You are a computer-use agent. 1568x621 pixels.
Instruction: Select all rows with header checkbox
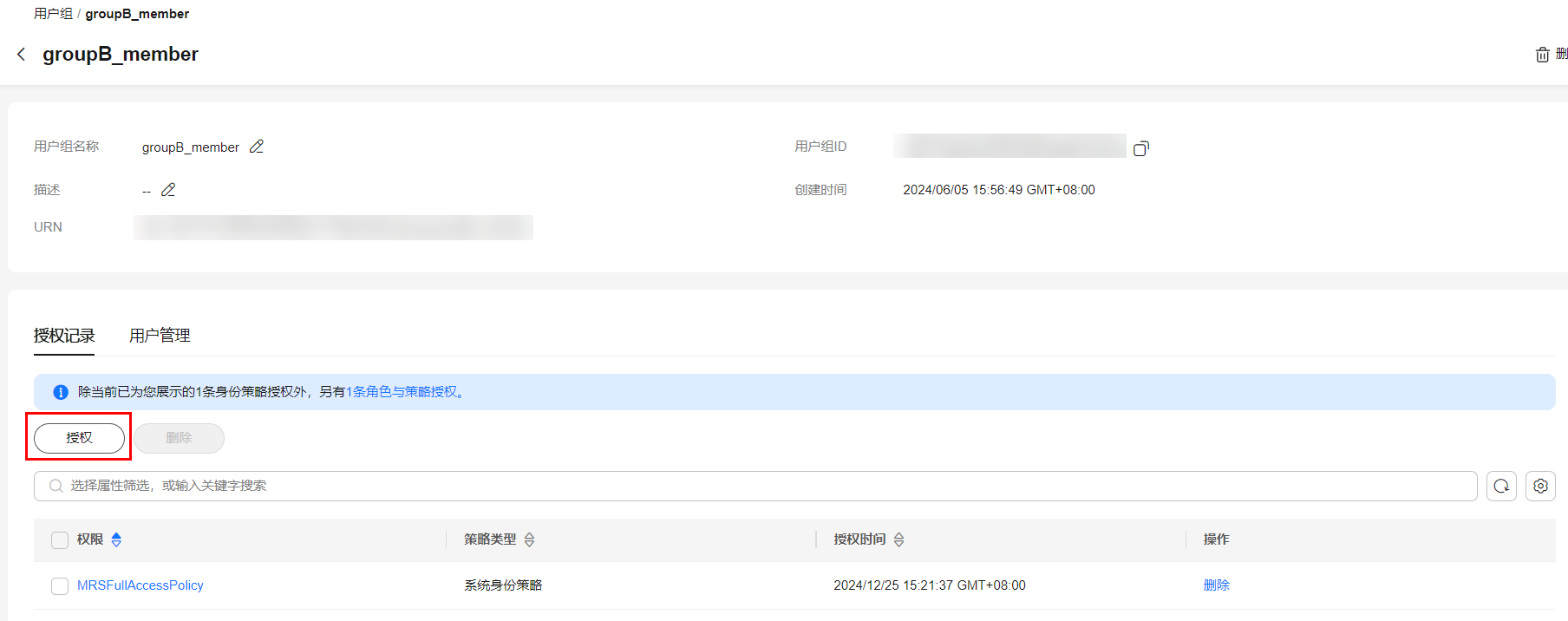tap(60, 540)
